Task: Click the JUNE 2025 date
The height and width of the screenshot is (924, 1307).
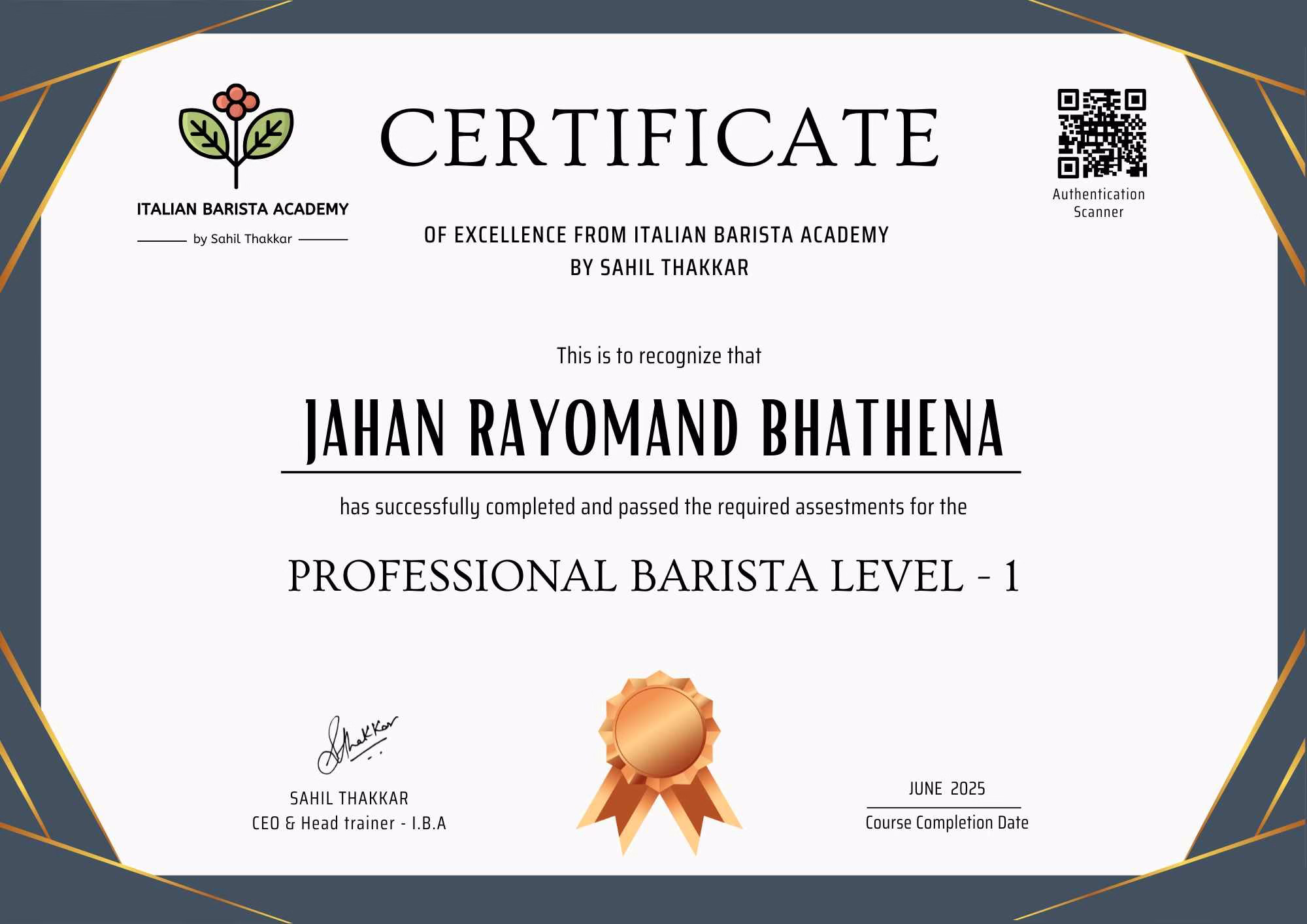Action: click(x=946, y=789)
